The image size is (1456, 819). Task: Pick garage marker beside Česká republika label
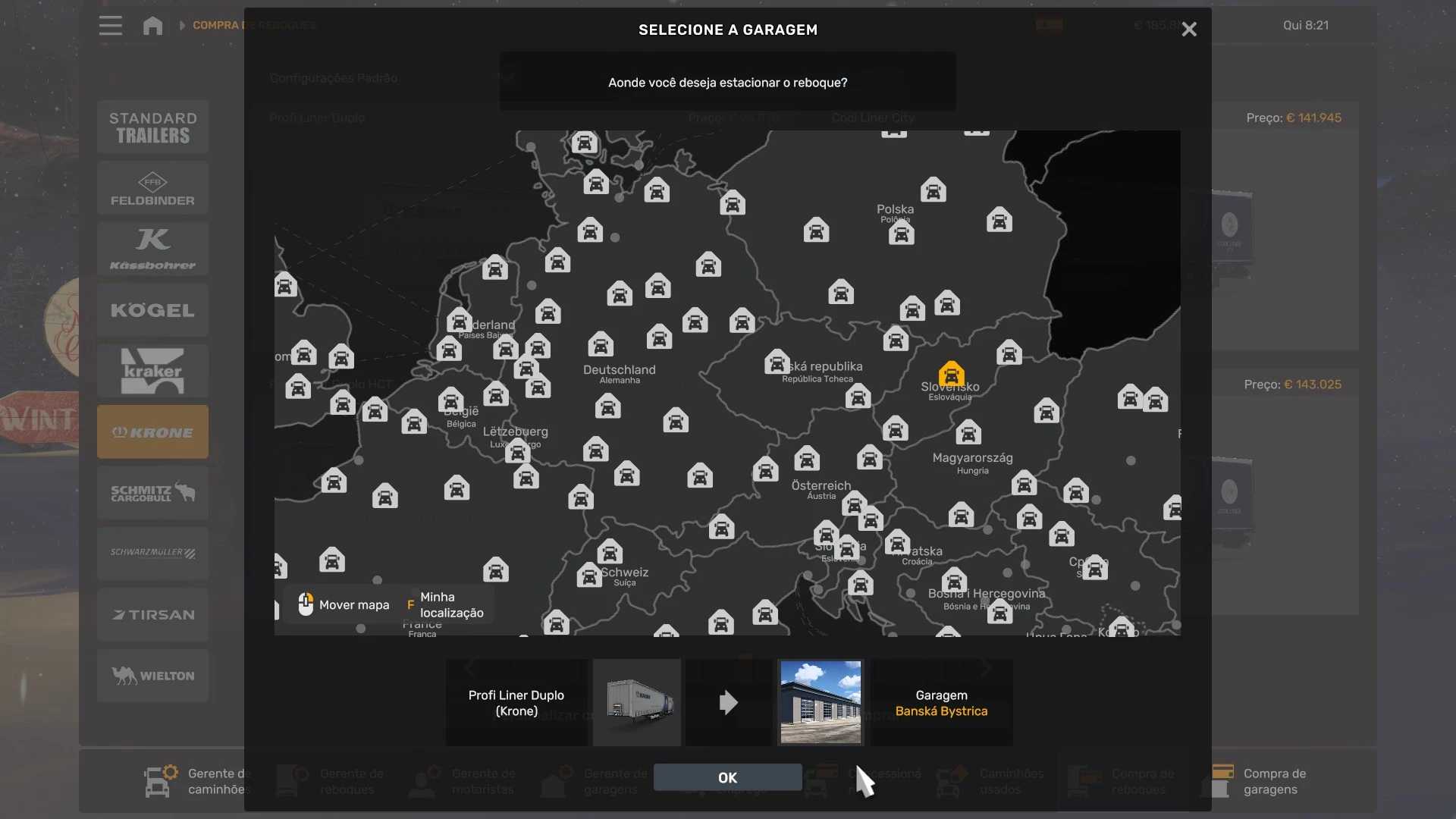click(777, 362)
